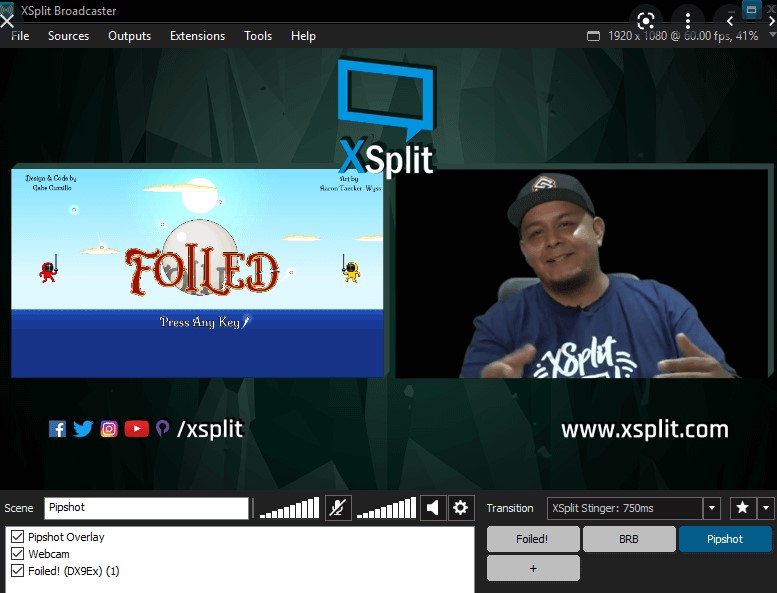Click the Scene label

tap(19, 508)
